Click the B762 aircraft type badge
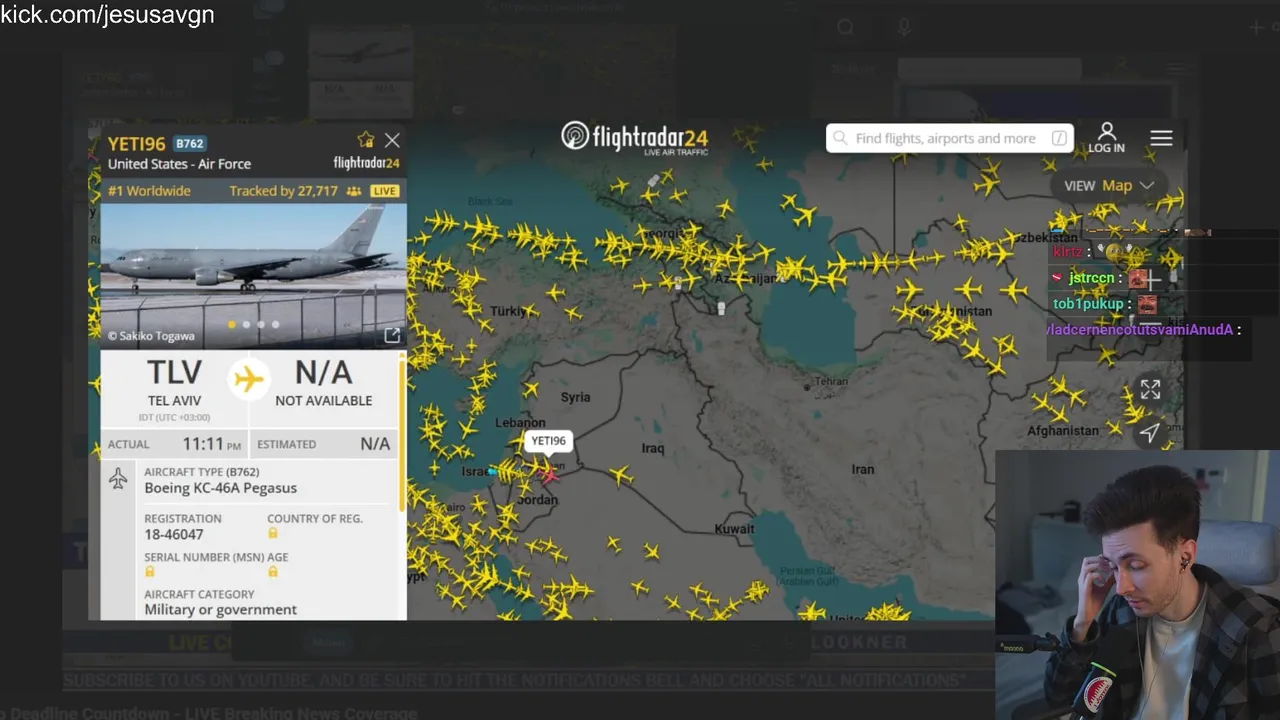Image resolution: width=1280 pixels, height=720 pixels. [189, 143]
